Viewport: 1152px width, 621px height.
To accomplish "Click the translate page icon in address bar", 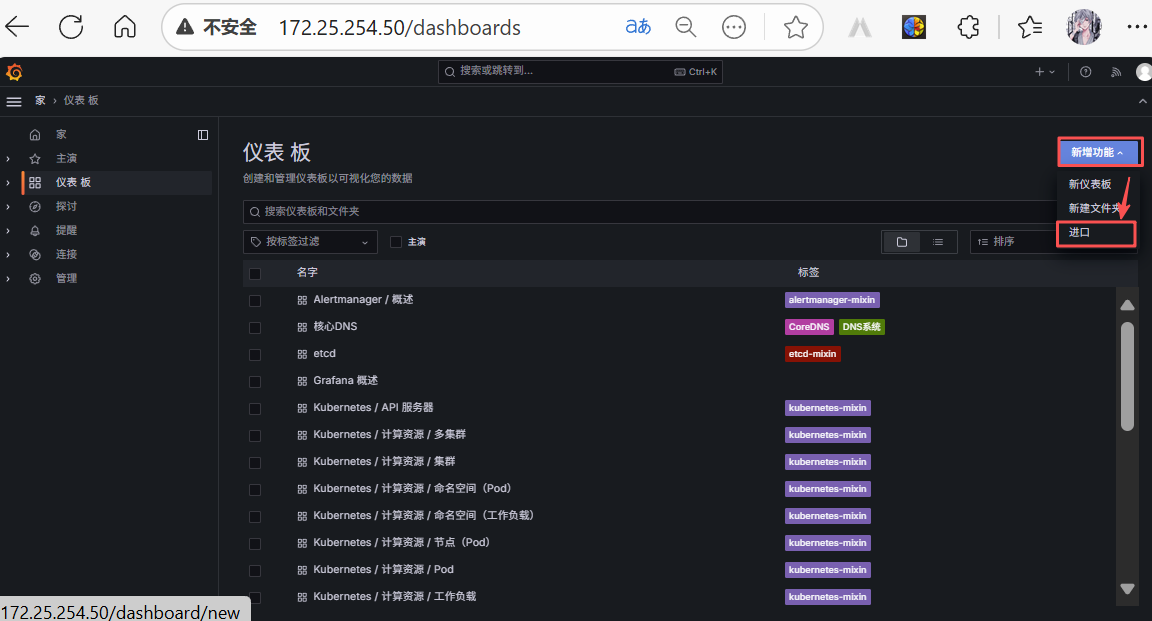I will (638, 27).
